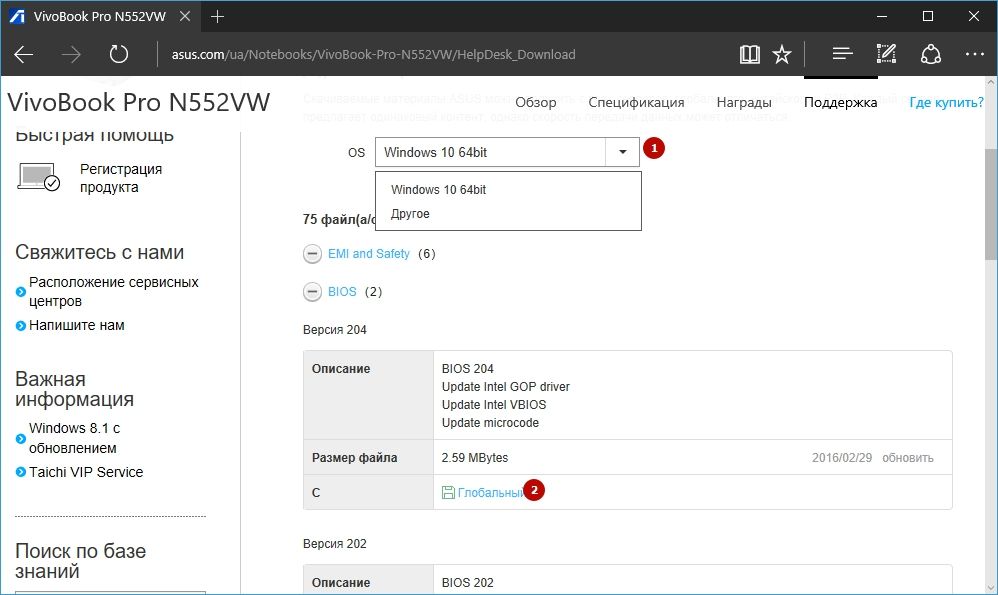Click the Напишите нам link
This screenshot has height=595, width=998.
[77, 325]
